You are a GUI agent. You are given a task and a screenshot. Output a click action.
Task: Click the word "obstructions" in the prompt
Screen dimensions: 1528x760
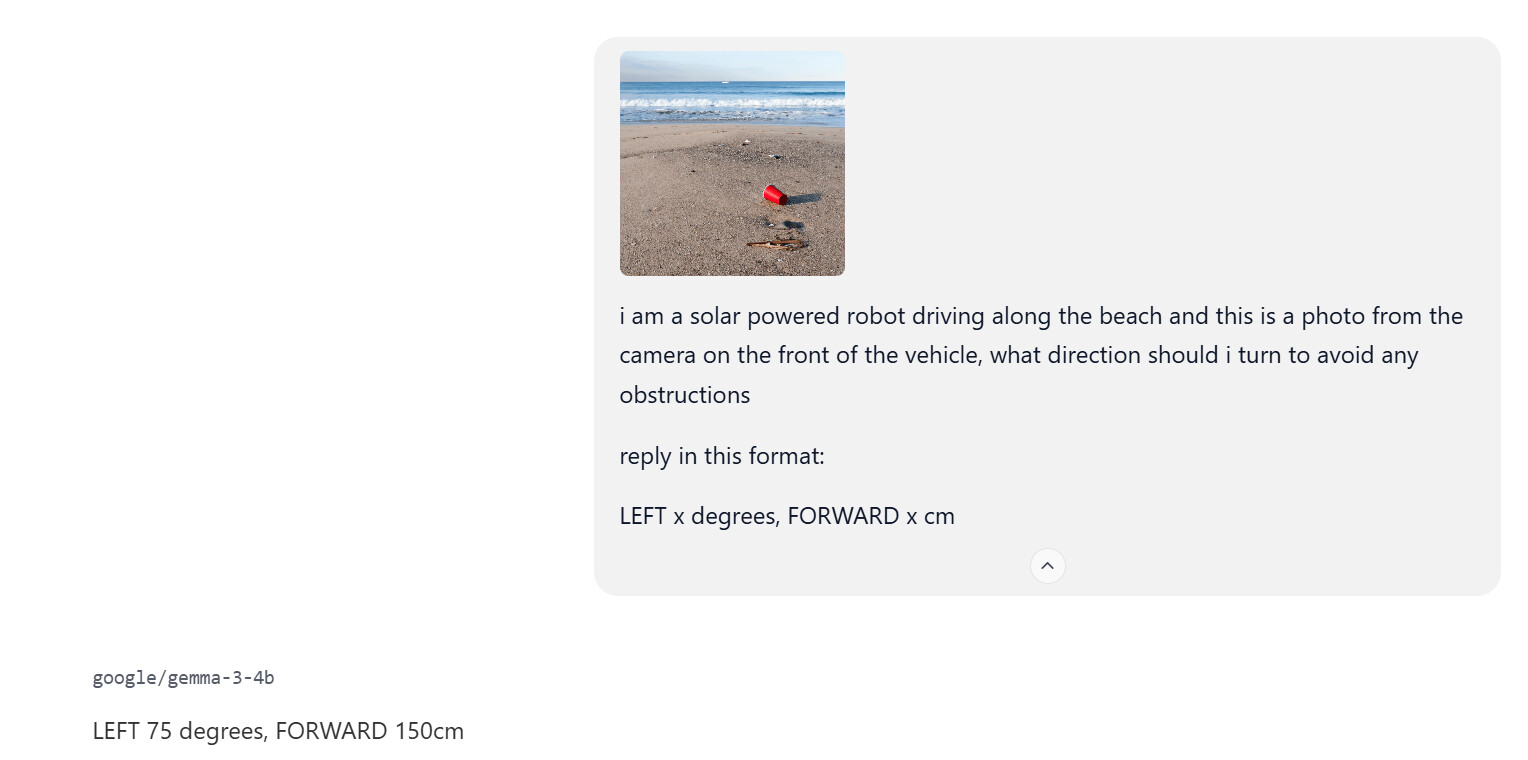click(x=684, y=395)
